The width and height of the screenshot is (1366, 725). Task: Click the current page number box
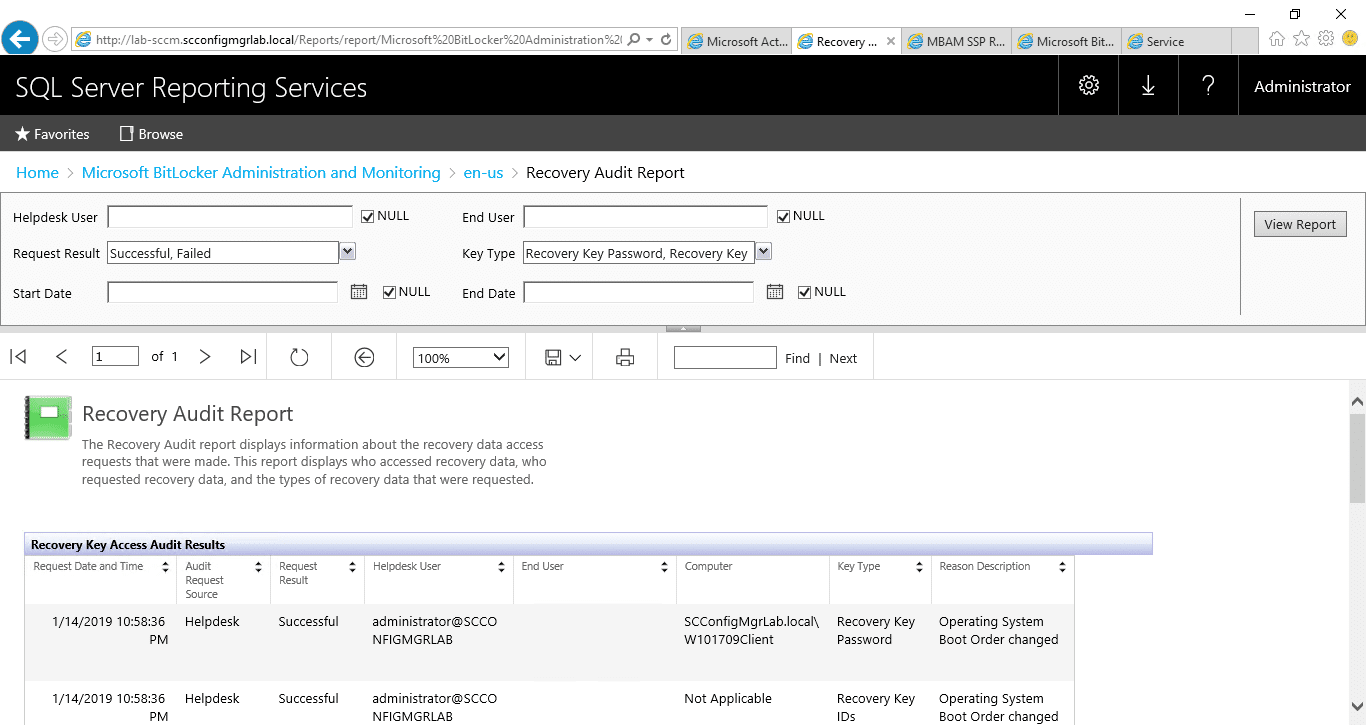115,356
